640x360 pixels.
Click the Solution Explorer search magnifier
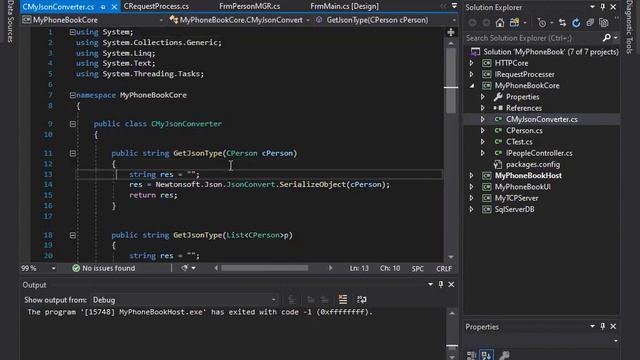607,38
